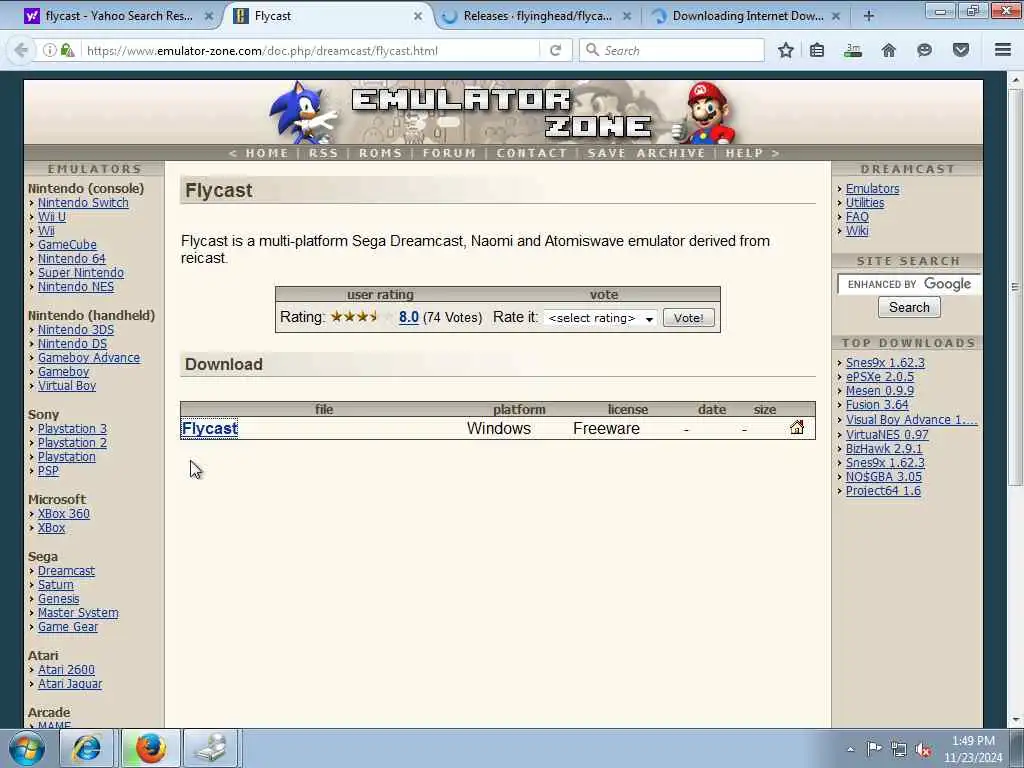The width and height of the screenshot is (1024, 768).
Task: Click the scrollbar down arrow
Action: coord(1014,720)
